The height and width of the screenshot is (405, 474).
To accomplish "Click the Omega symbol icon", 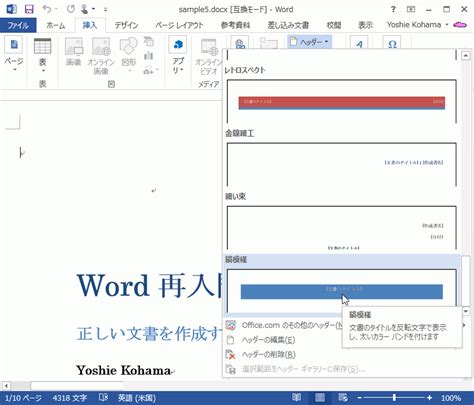I will (392, 43).
